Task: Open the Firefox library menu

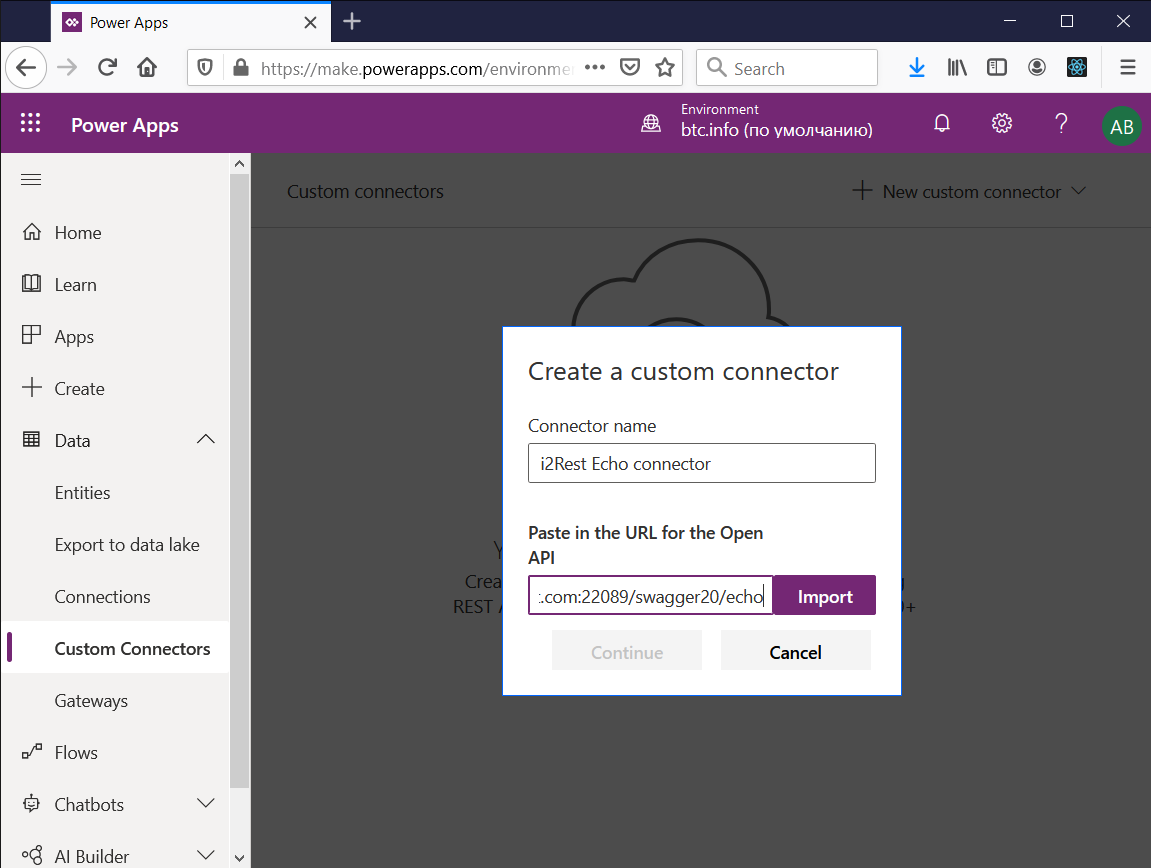Action: (956, 68)
